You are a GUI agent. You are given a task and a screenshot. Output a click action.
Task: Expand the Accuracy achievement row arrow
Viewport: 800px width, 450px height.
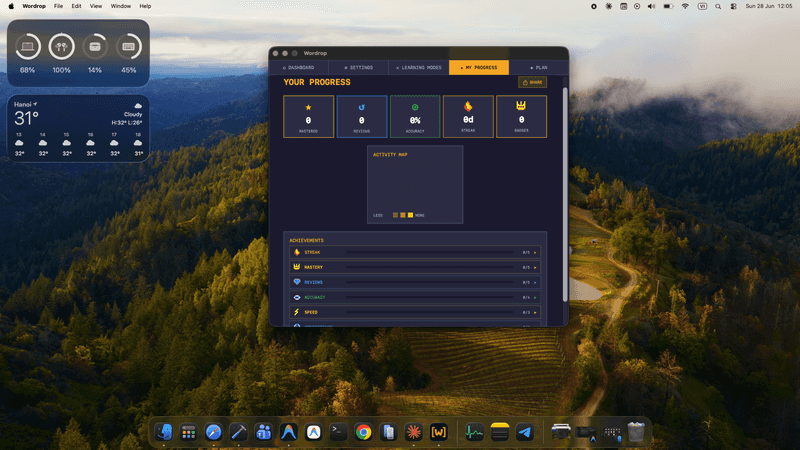[535, 297]
